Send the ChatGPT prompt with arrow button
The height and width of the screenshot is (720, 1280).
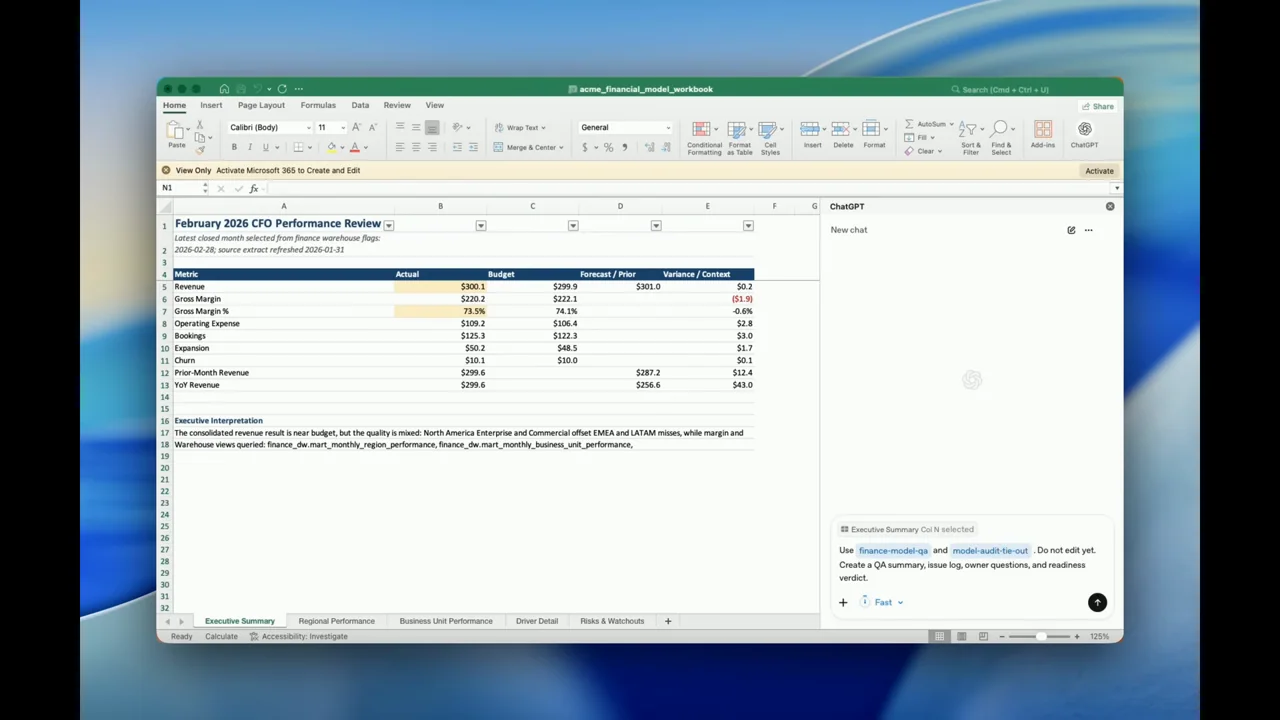pyautogui.click(x=1097, y=602)
